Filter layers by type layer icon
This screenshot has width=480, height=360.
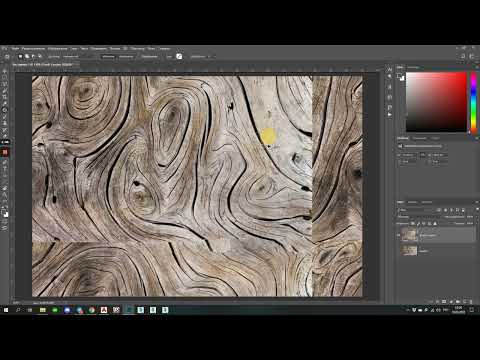[x=452, y=210]
